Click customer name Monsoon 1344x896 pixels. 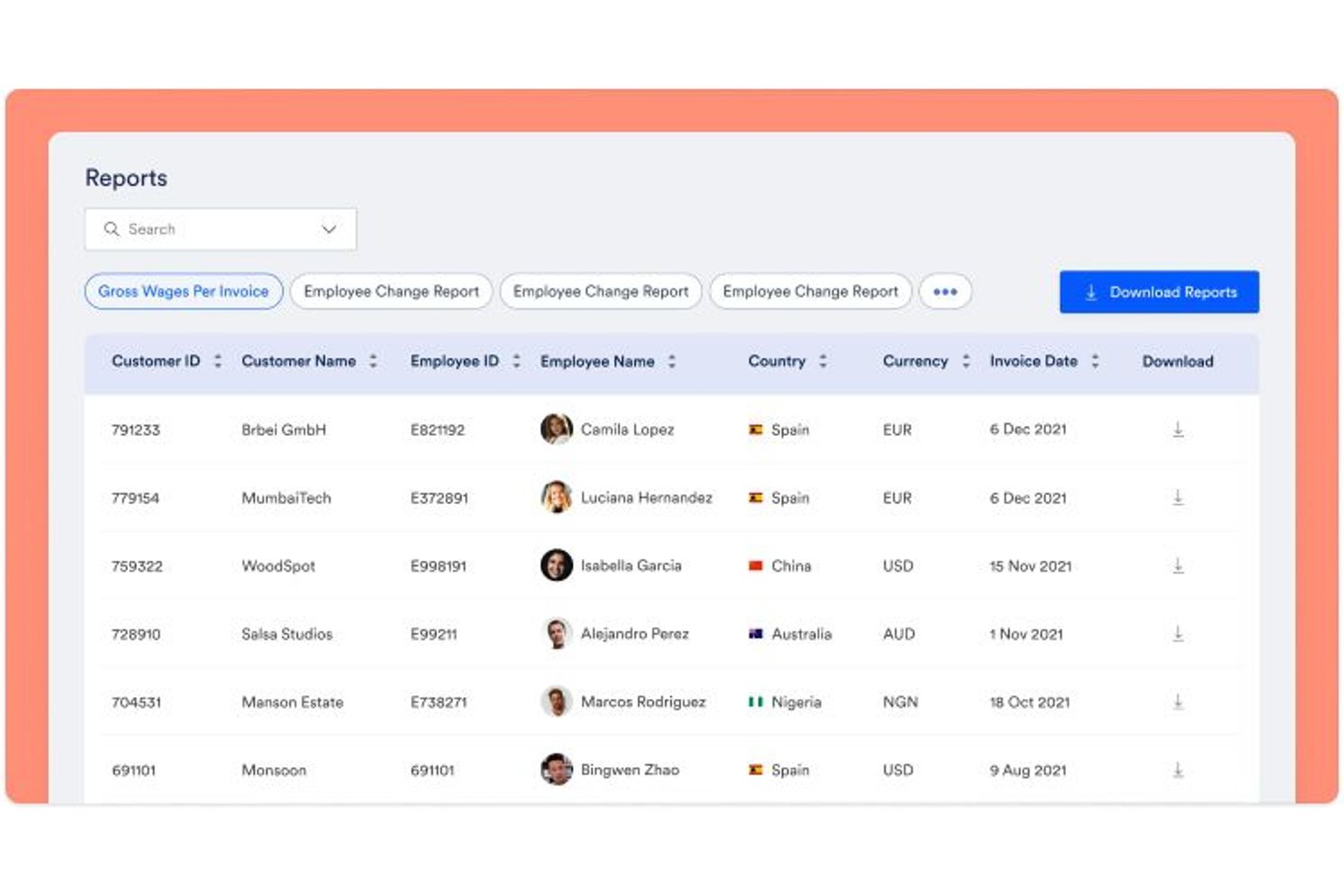(273, 770)
